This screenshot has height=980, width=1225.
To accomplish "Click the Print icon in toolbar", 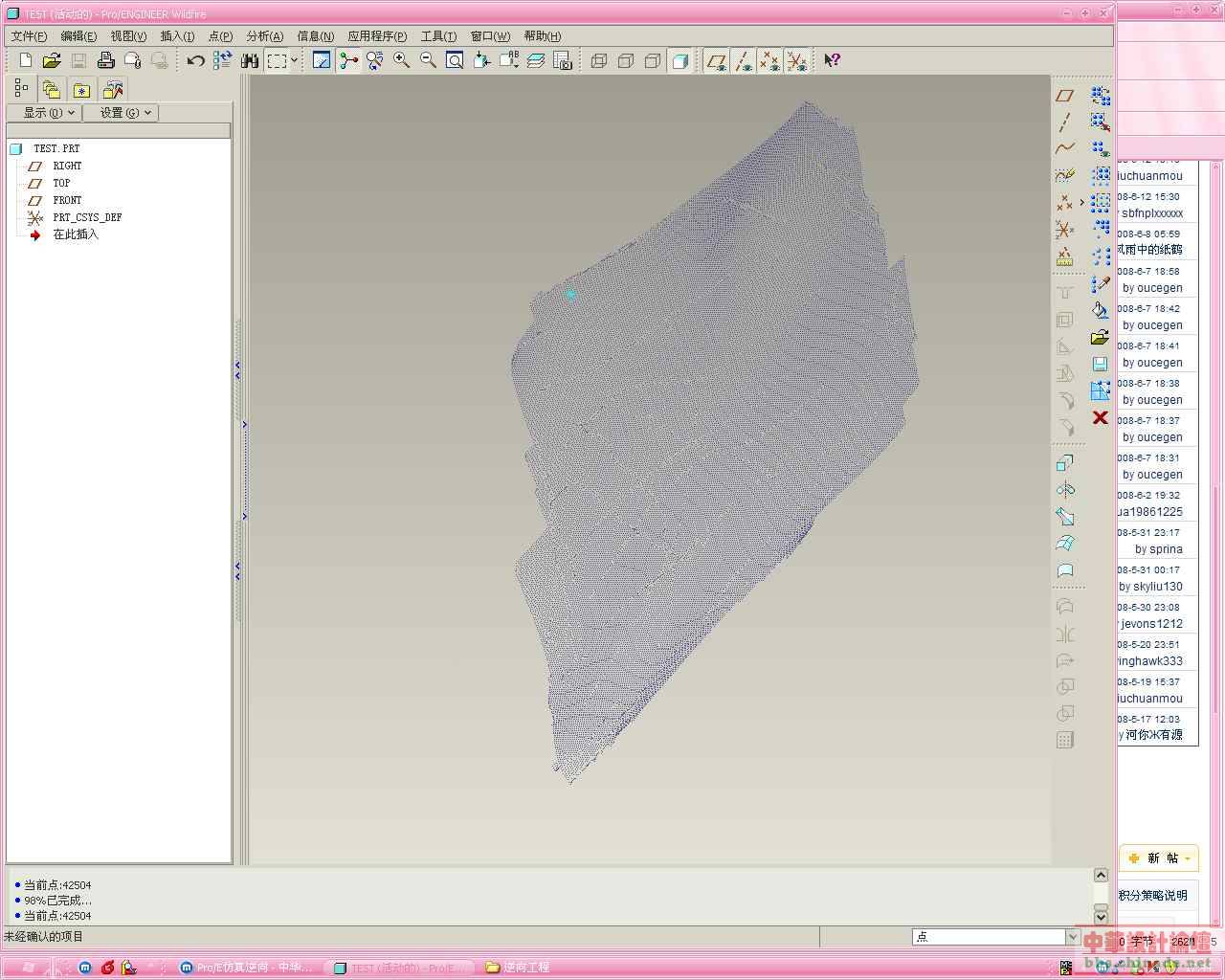I will [105, 60].
